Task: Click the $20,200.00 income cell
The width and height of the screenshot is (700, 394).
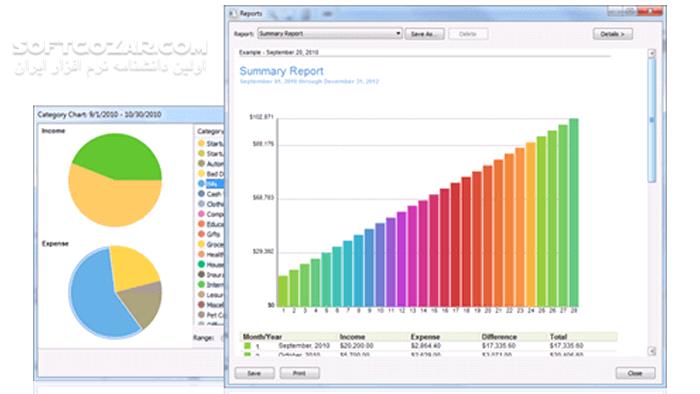Action: (x=357, y=345)
